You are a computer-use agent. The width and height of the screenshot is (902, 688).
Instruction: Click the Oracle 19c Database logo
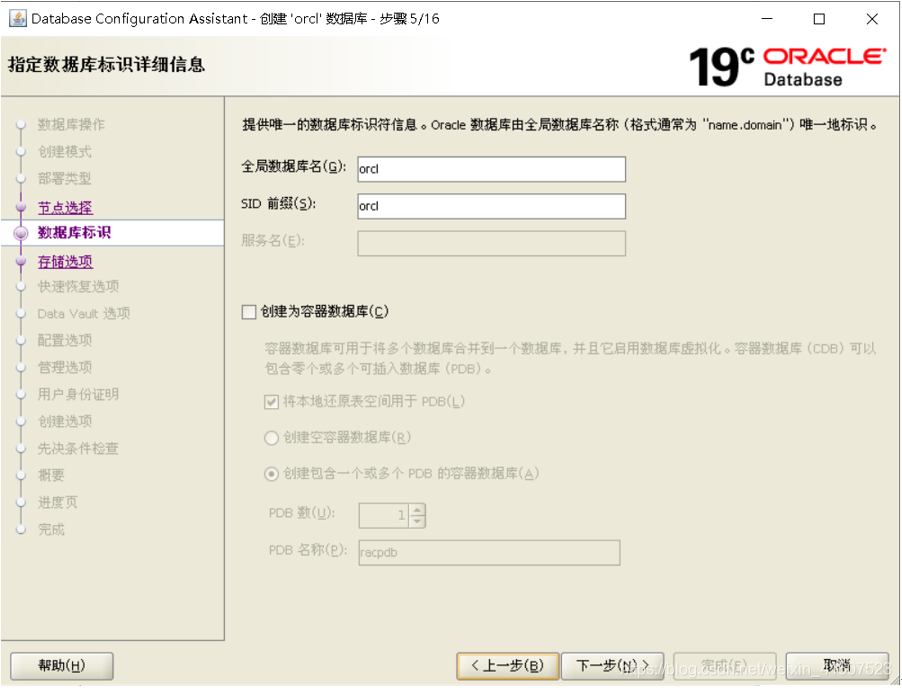click(787, 67)
